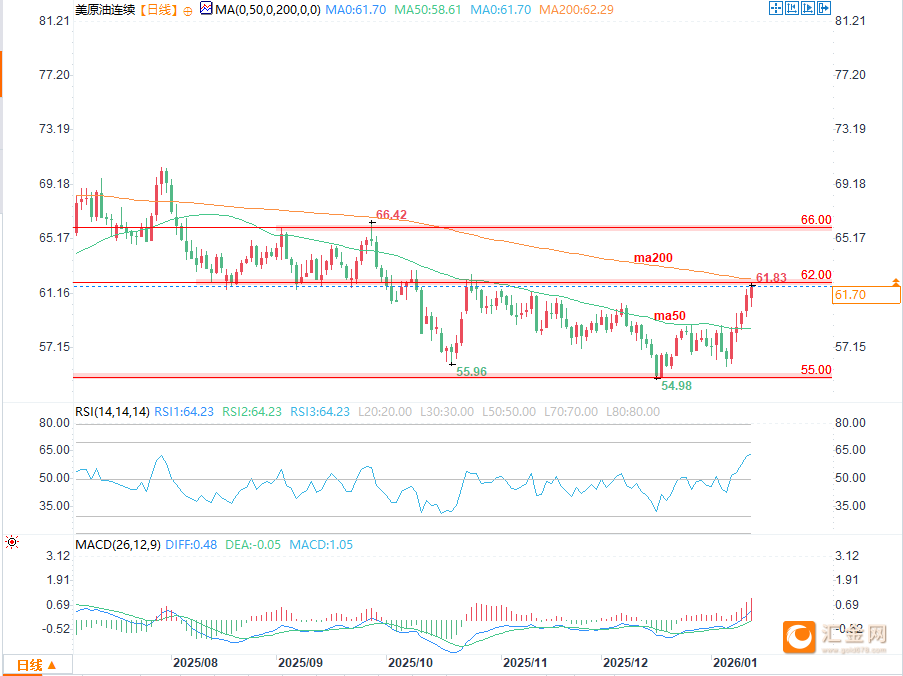Click the RSI(14,14,14) indicator label
The height and width of the screenshot is (676, 903).
click(x=112, y=412)
